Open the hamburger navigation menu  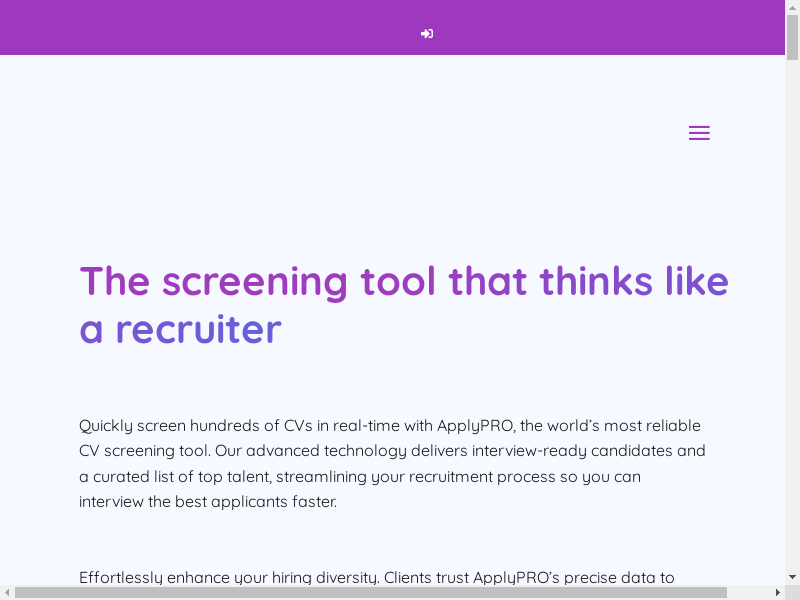pos(699,133)
